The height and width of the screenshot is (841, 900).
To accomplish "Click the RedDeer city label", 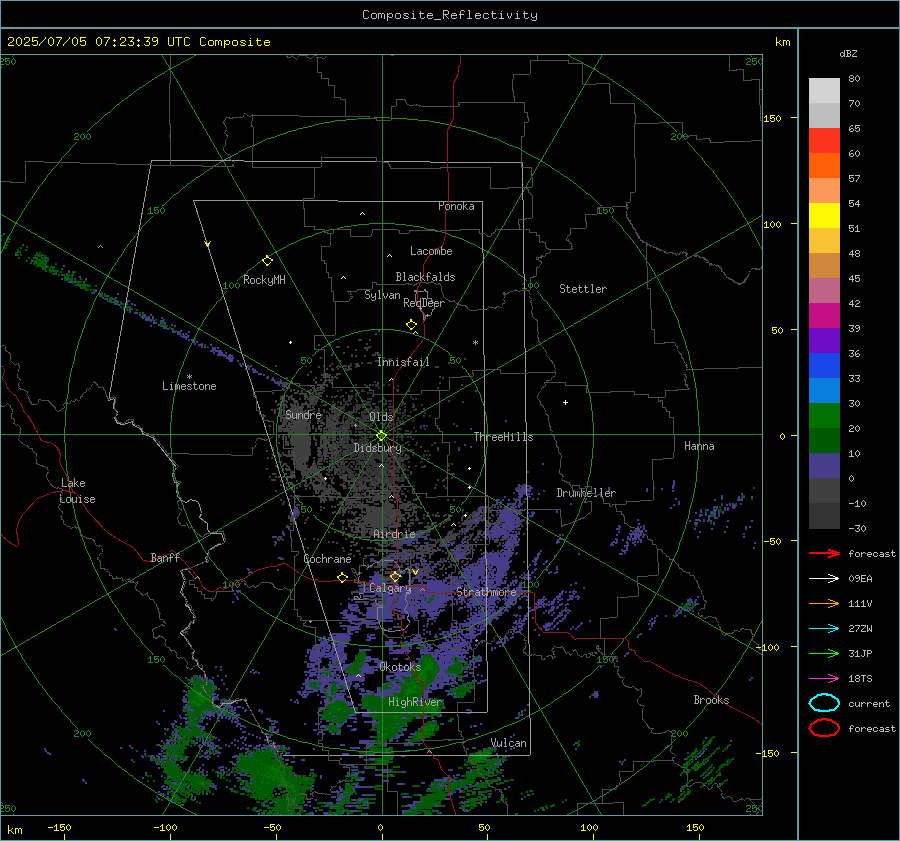I will pos(424,303).
